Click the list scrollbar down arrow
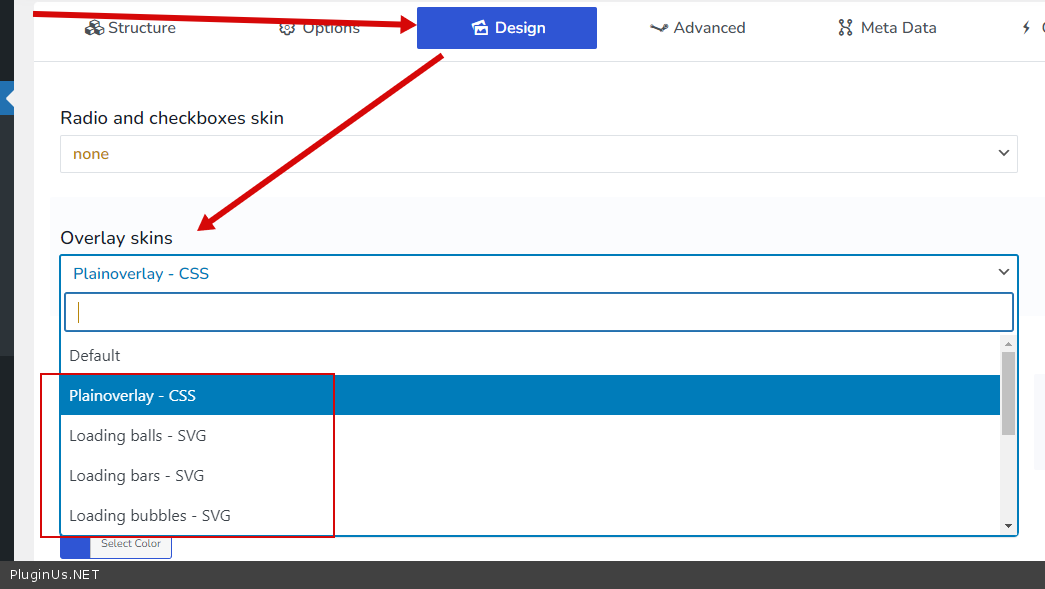The image size is (1045, 589). click(x=1008, y=526)
